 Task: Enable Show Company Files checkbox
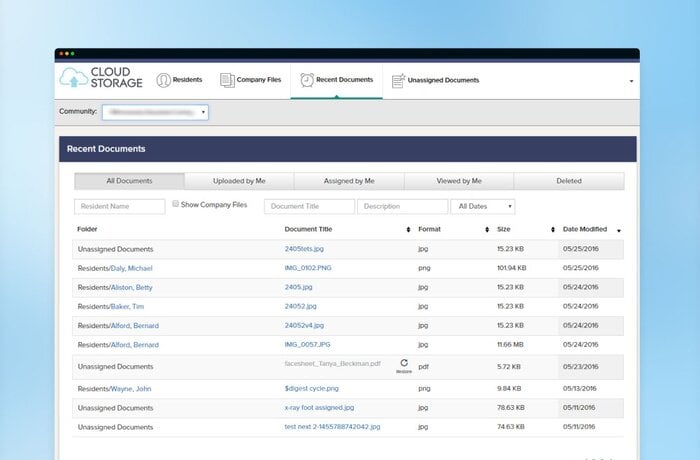pos(175,204)
